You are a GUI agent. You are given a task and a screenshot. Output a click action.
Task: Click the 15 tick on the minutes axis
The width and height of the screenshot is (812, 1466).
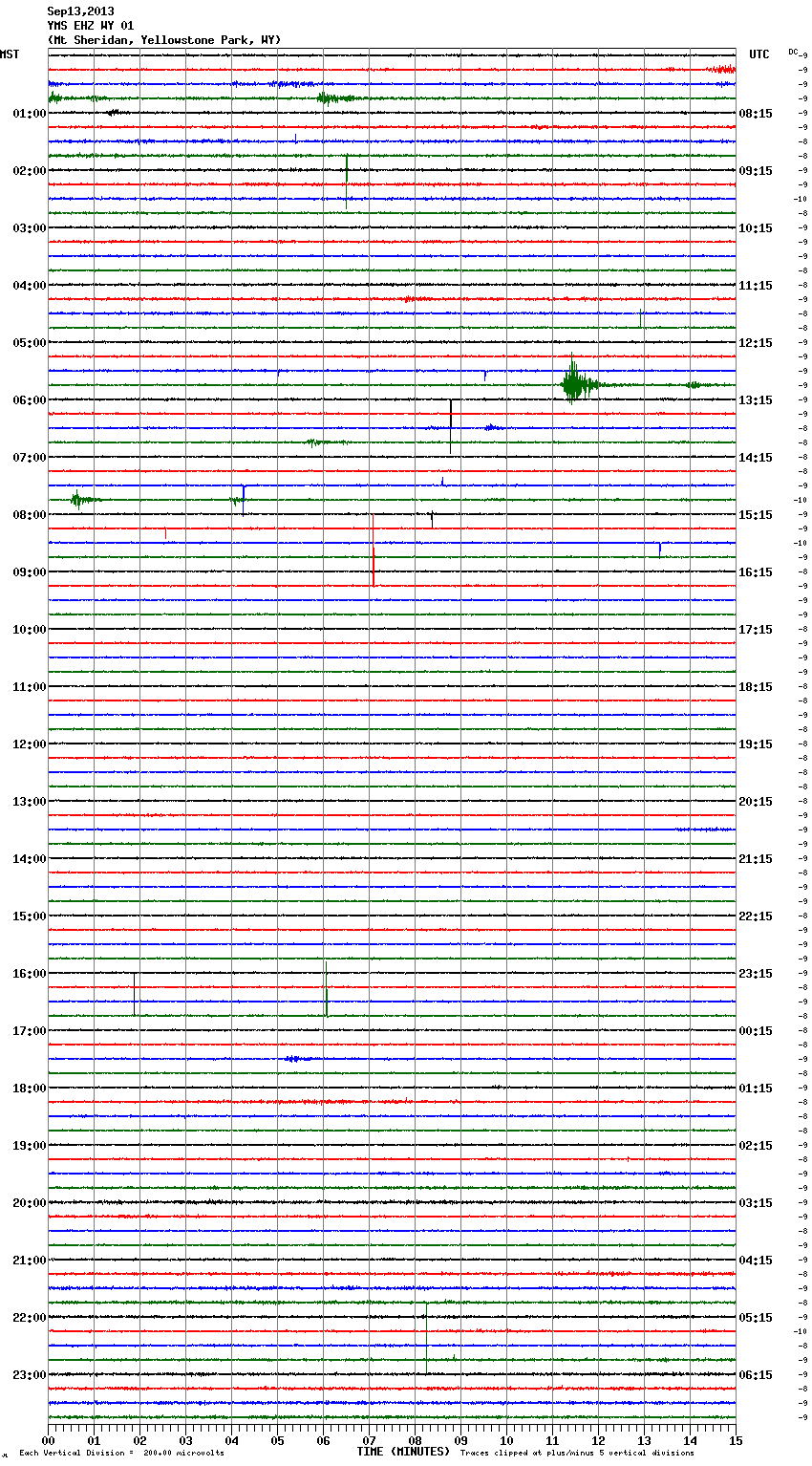pyautogui.click(x=736, y=1440)
